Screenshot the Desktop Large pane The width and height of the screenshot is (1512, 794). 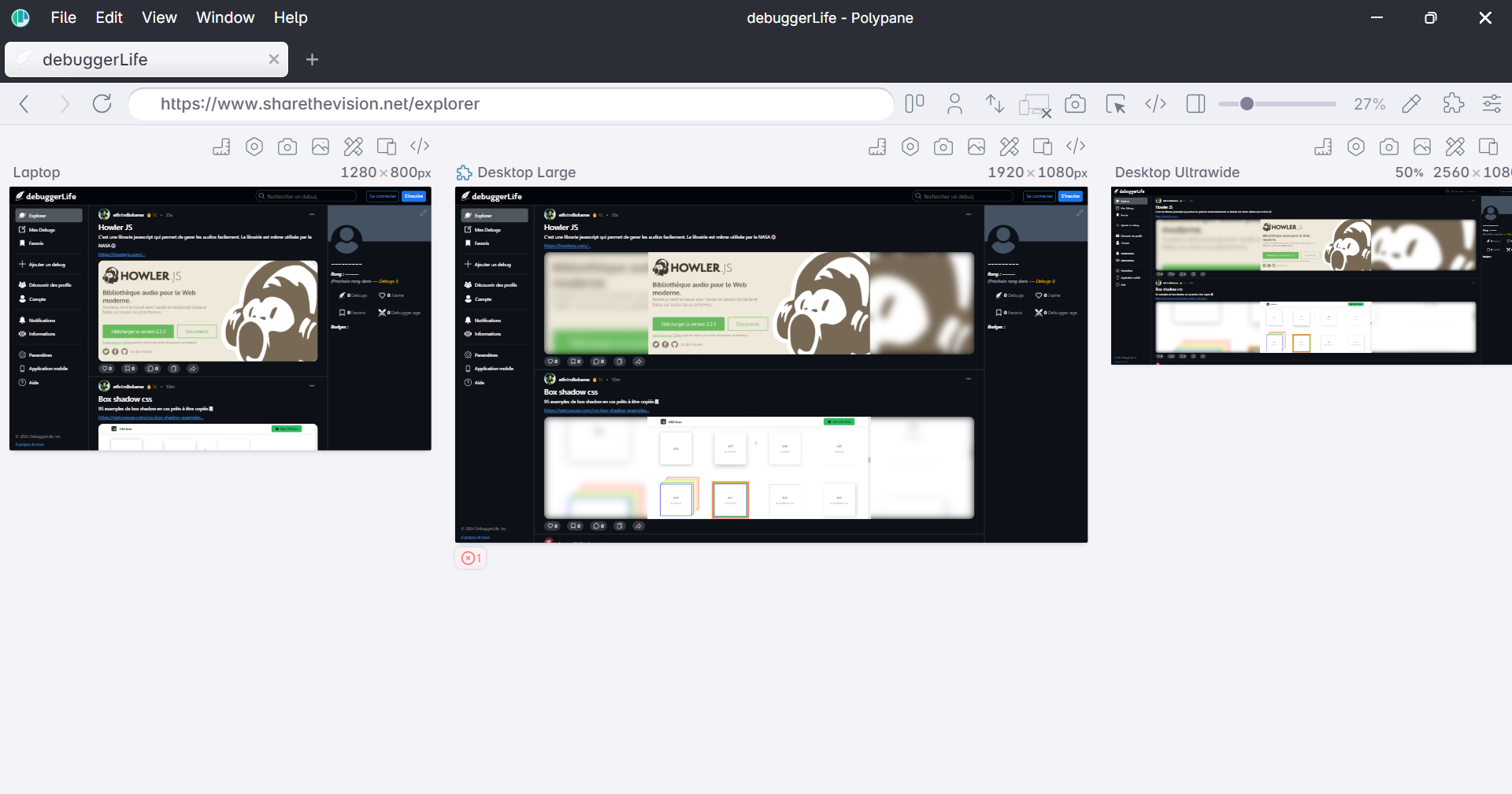point(943,147)
